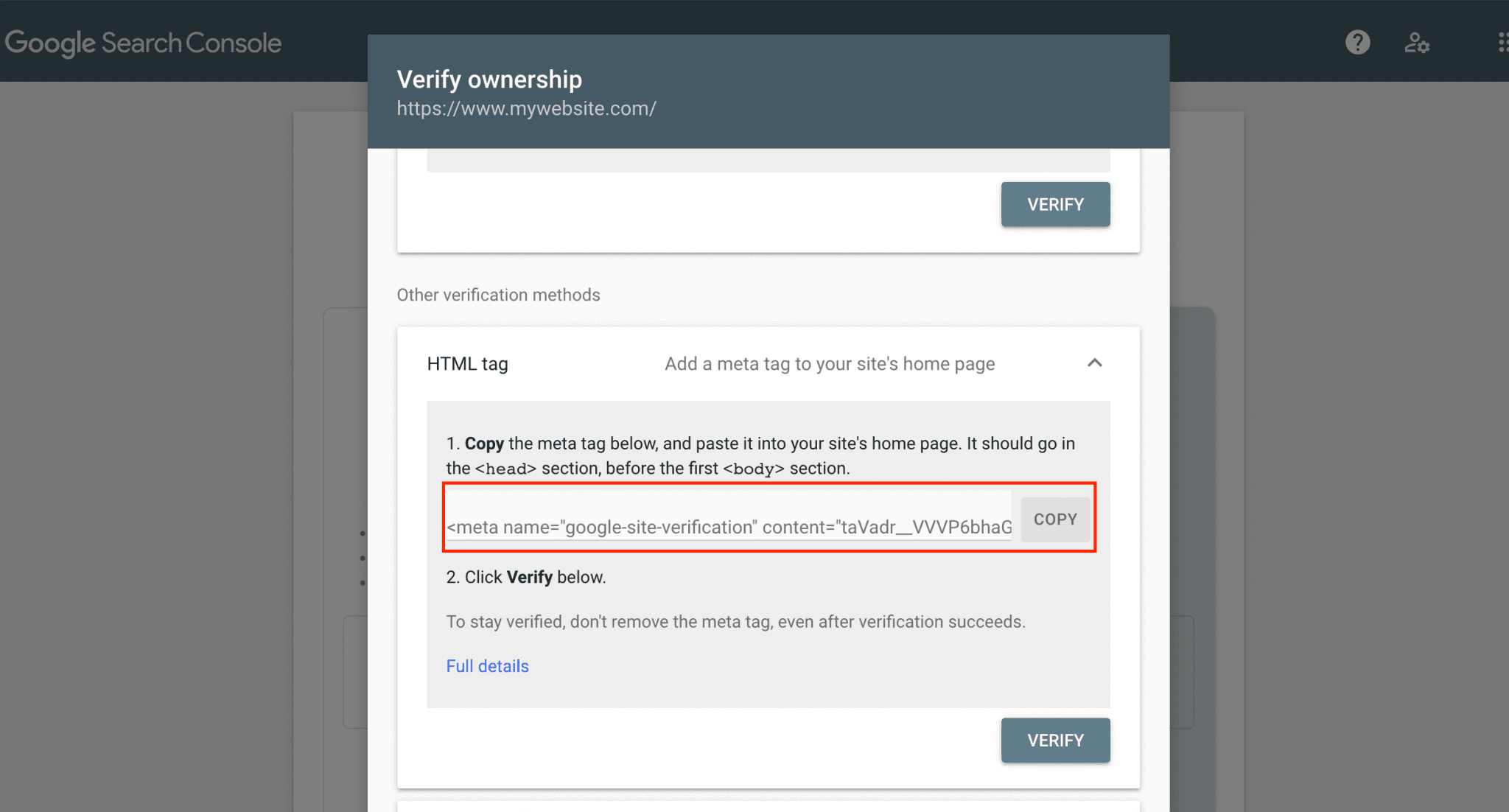Open user and permission settings

pyautogui.click(x=1417, y=43)
